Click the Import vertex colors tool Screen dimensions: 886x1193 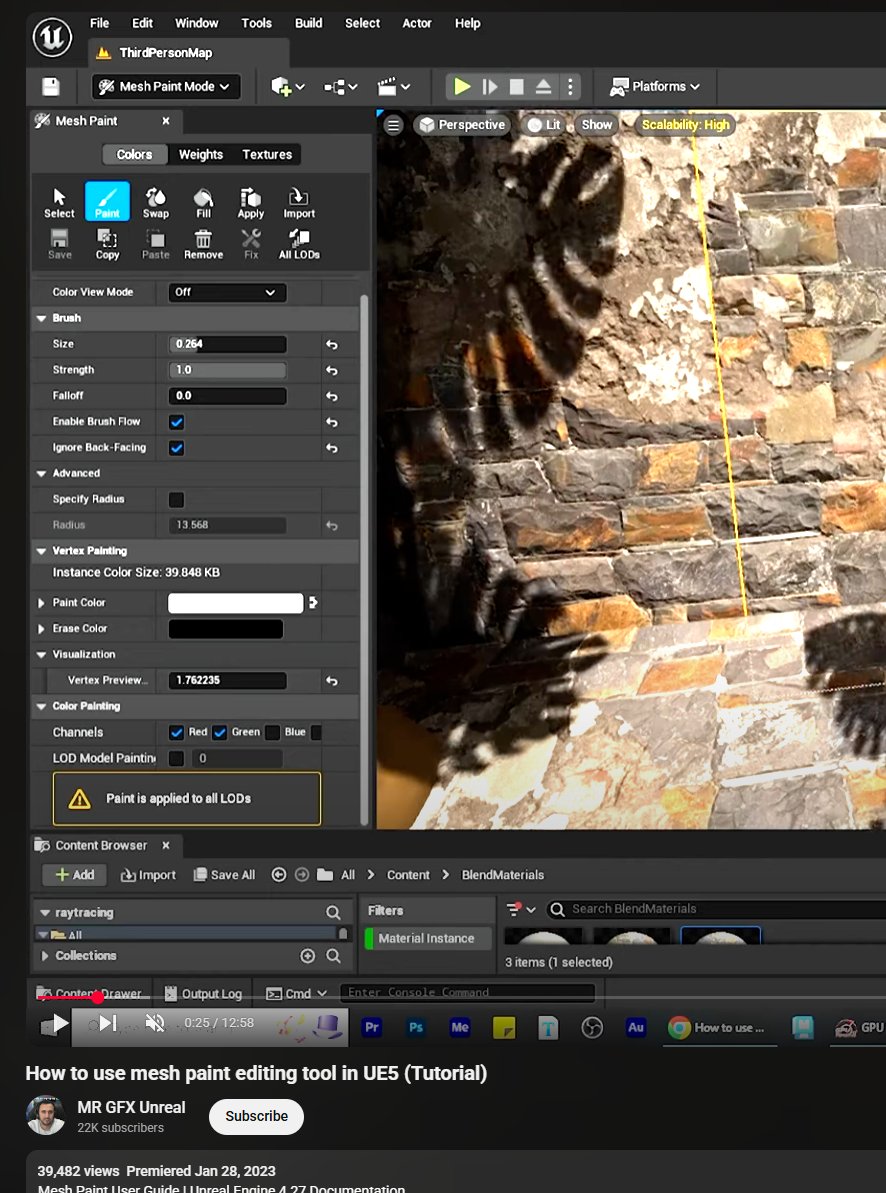point(299,202)
